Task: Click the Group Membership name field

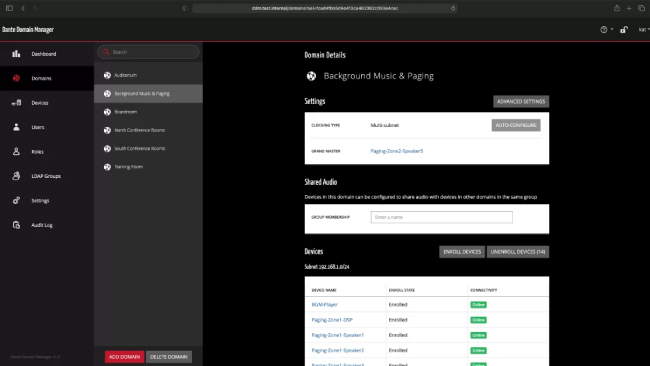Action: pyautogui.click(x=441, y=217)
